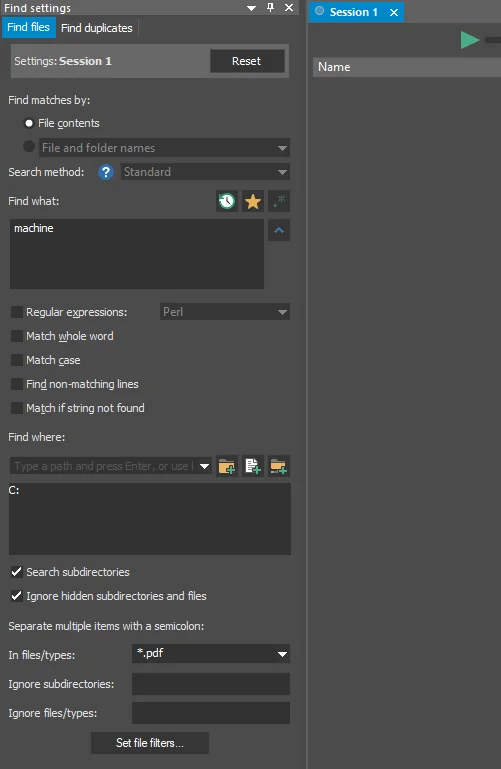Uncheck Search subdirectories
This screenshot has height=769, width=501.
click(17, 572)
